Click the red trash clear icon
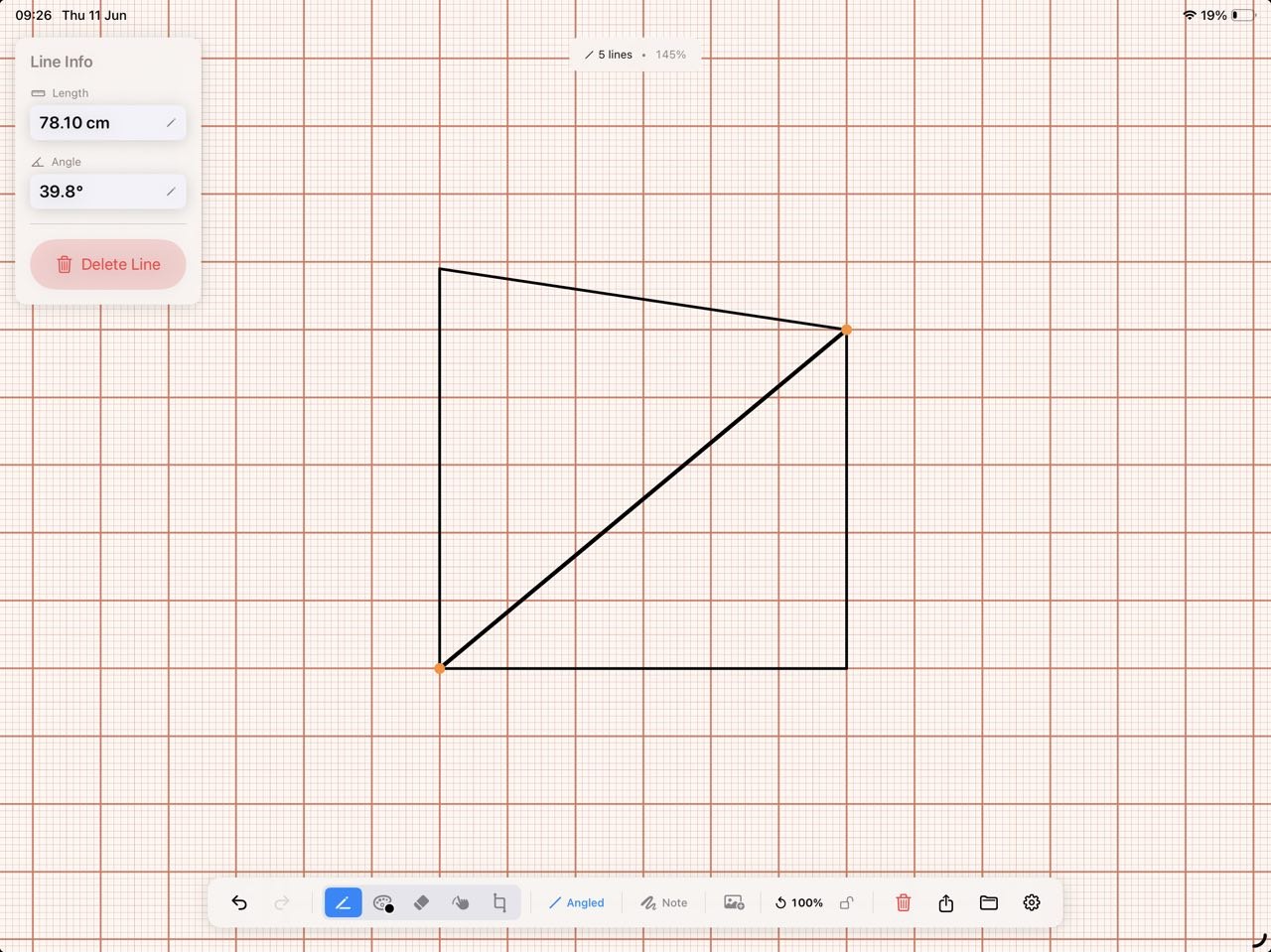 pyautogui.click(x=904, y=902)
